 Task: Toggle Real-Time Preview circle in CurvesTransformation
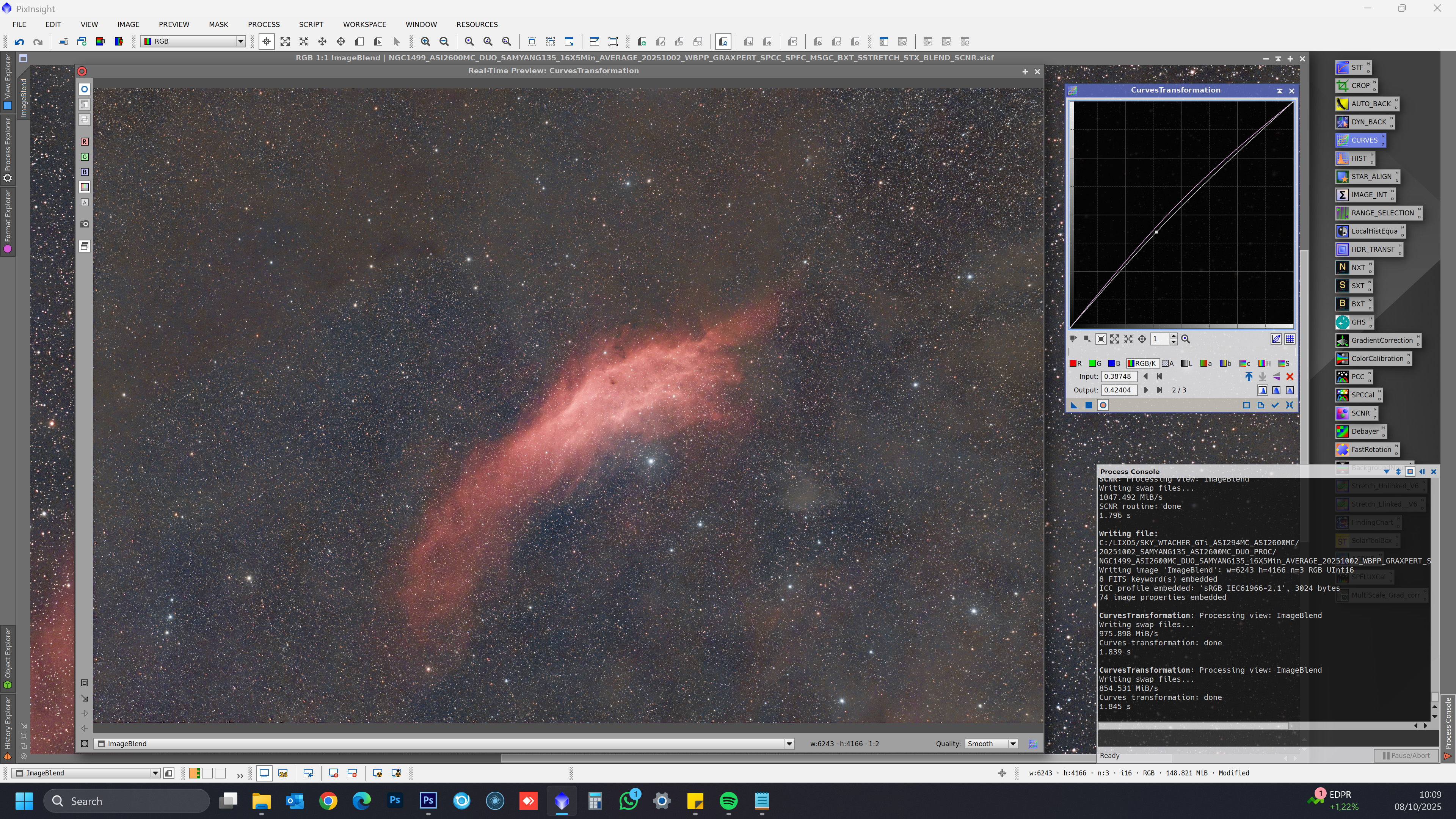tap(1103, 405)
